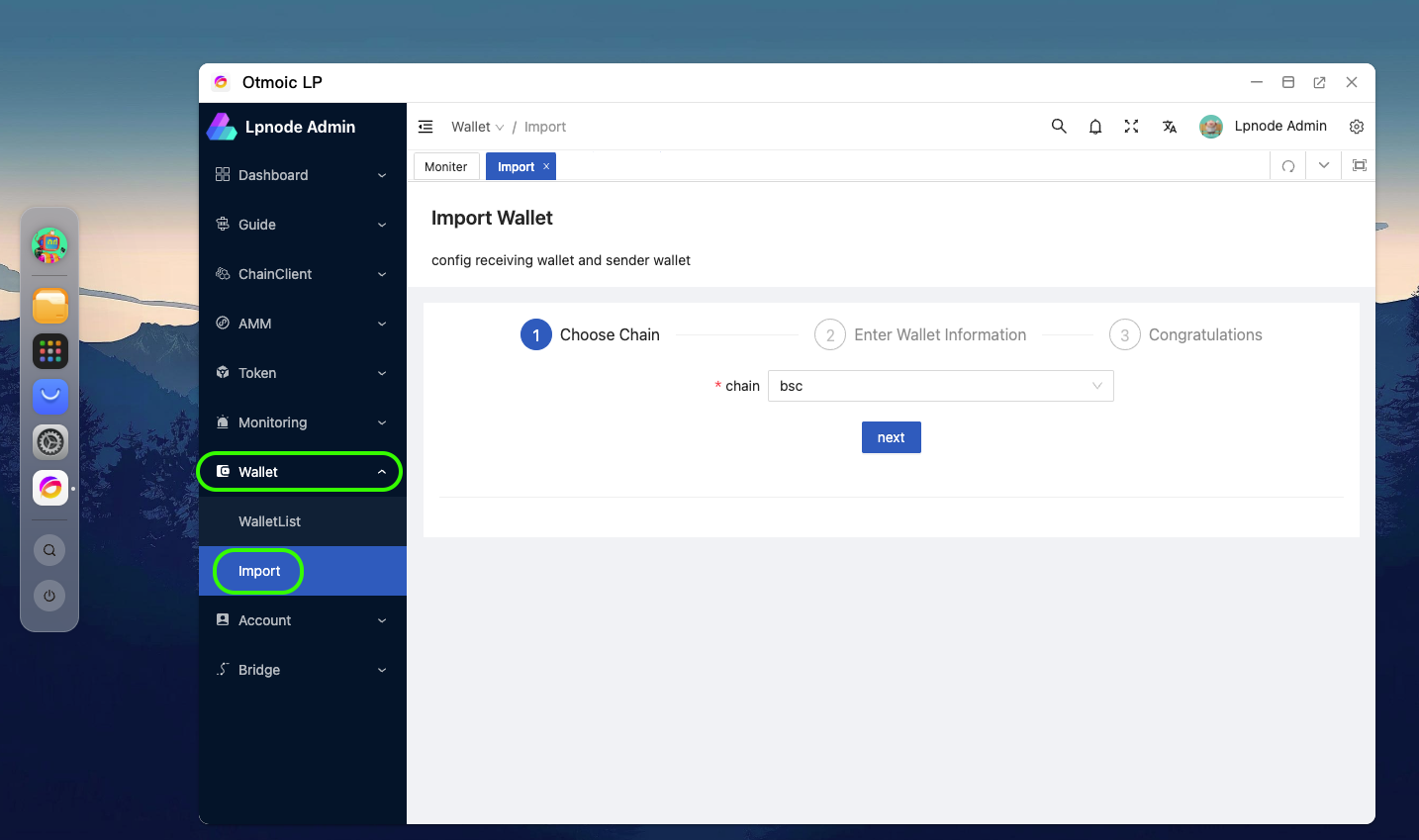Select WalletList in the sidebar
This screenshot has height=840, width=1419.
coord(269,521)
